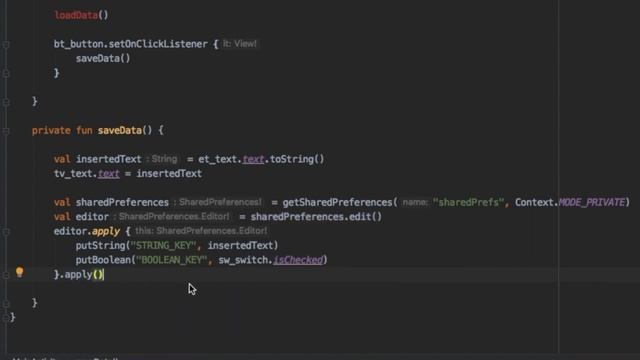Click the "BOOLEAN_KEY" string literal
This screenshot has width=640, height=360.
click(x=171, y=260)
